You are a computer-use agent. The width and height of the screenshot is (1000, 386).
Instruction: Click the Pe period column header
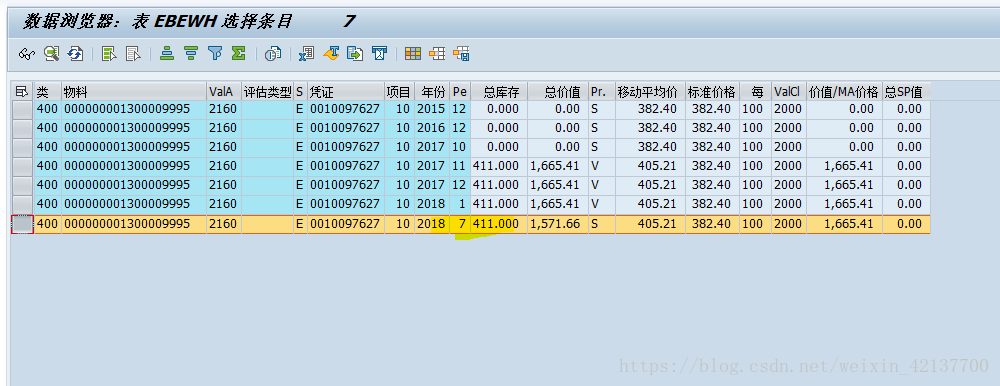[x=460, y=92]
